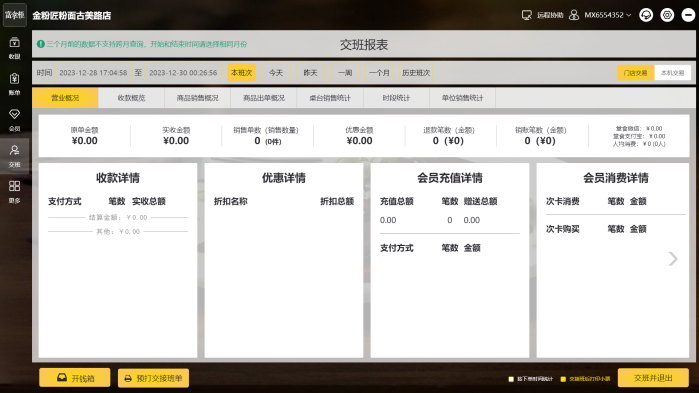Click the 收款详情 panel heading
Image resolution: width=699 pixels, height=393 pixels.
click(x=118, y=178)
